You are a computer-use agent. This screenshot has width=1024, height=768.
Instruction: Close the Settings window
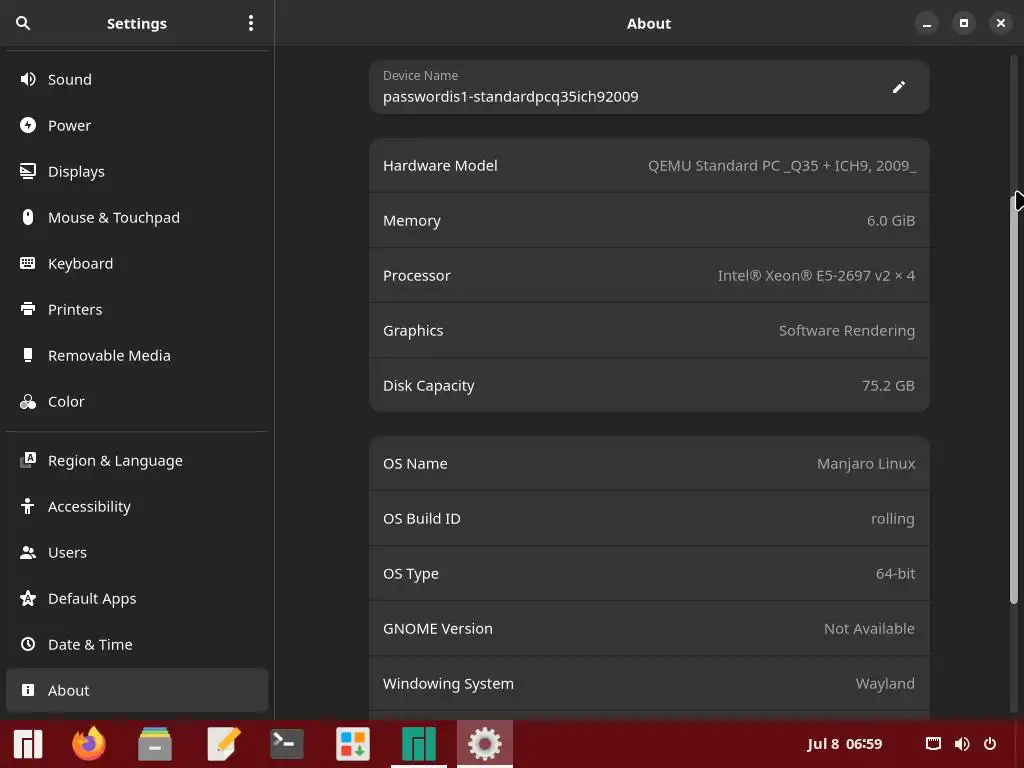[1000, 24]
